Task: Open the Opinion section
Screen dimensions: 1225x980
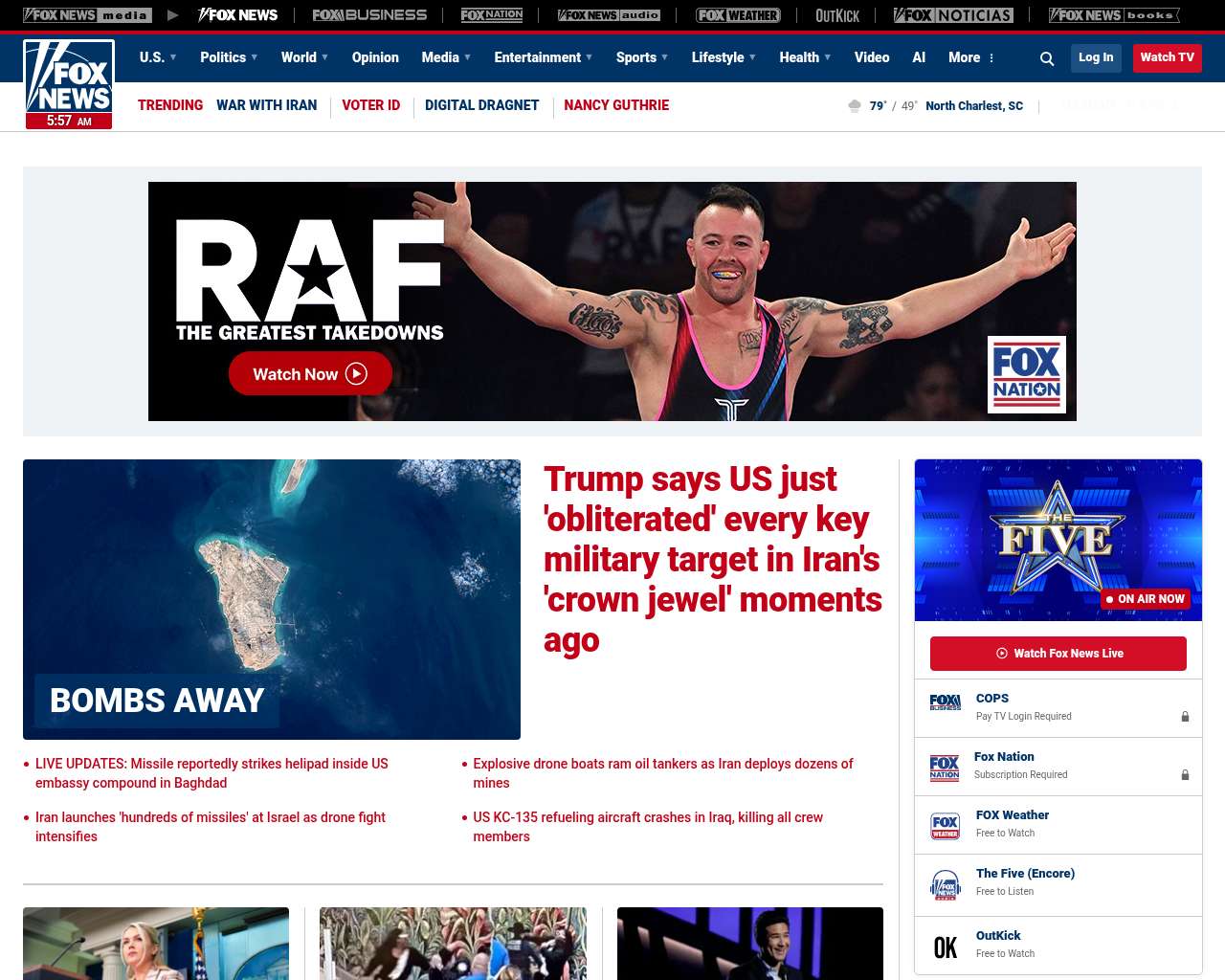Action: (375, 57)
